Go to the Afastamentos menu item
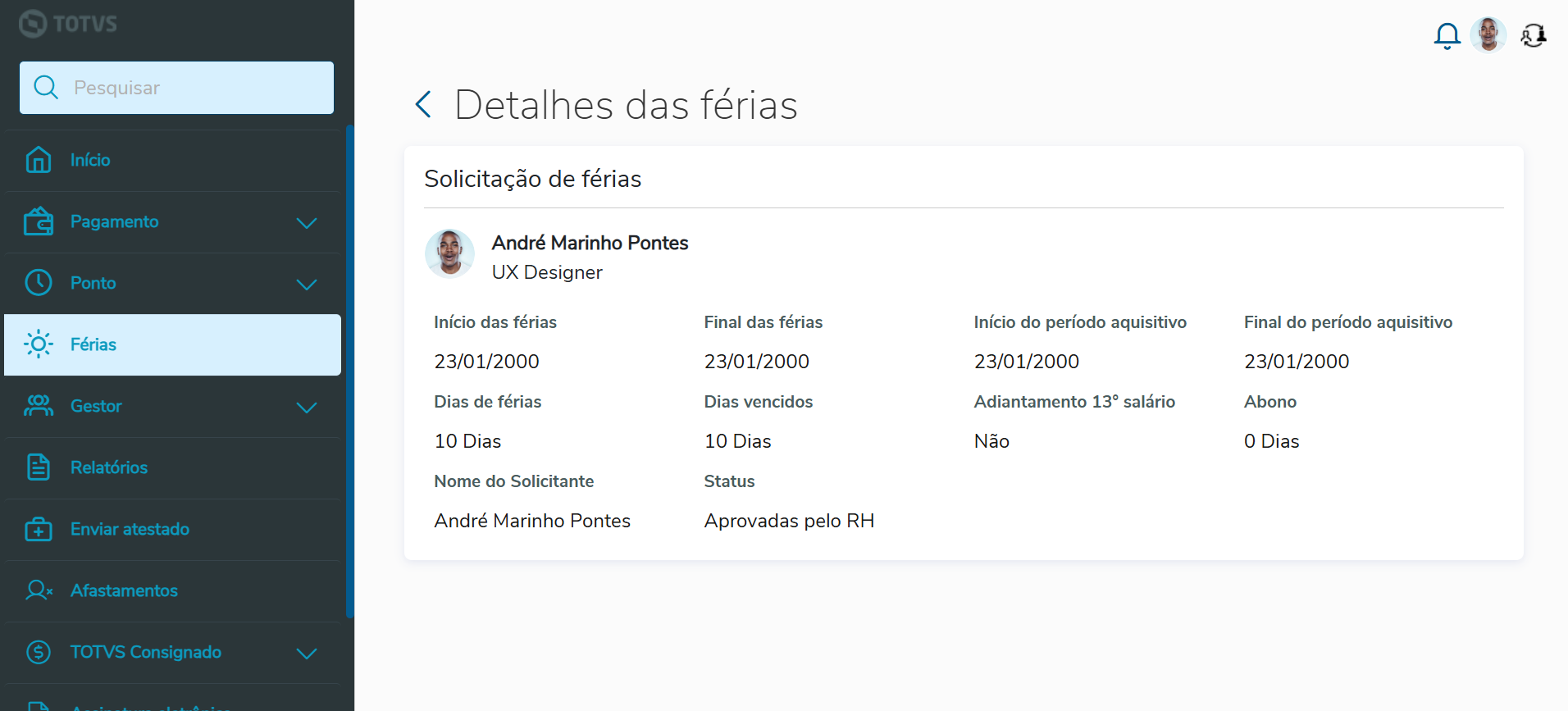1568x711 pixels. pos(124,590)
